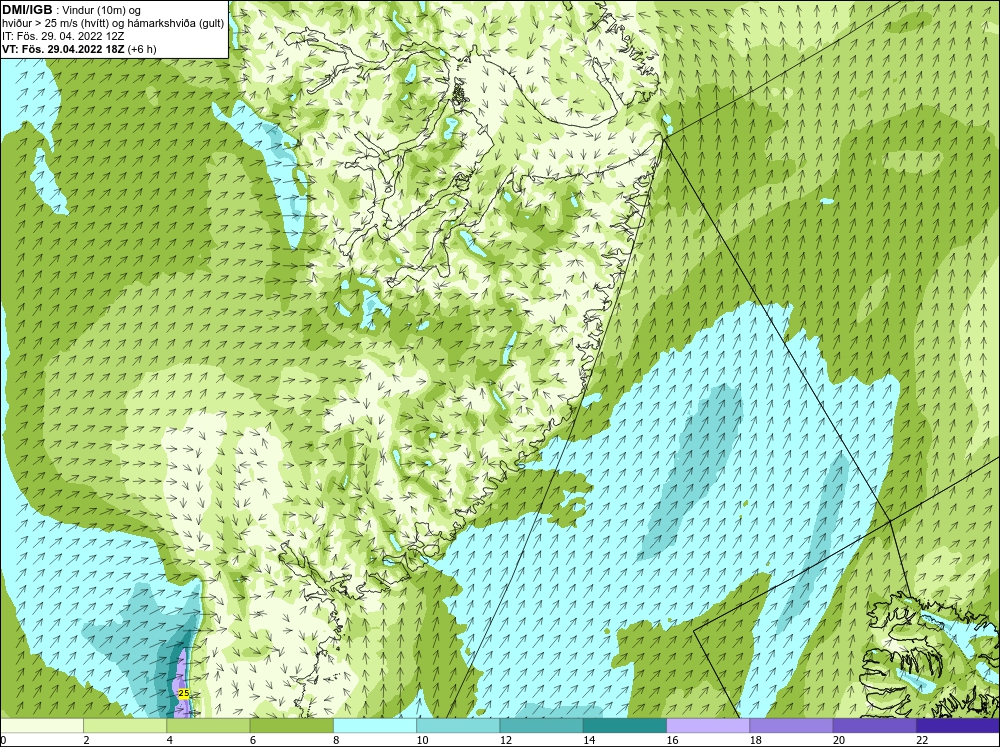Click the 10–12 m/s teal legend swatch
The height and width of the screenshot is (747, 1000).
click(458, 725)
